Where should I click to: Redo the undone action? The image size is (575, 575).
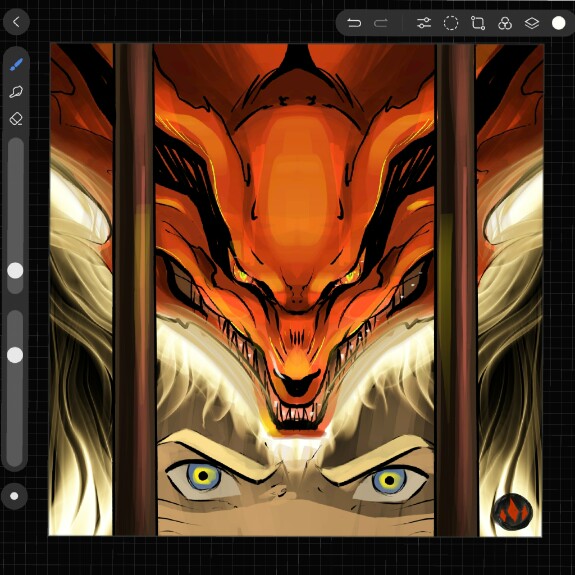click(381, 23)
